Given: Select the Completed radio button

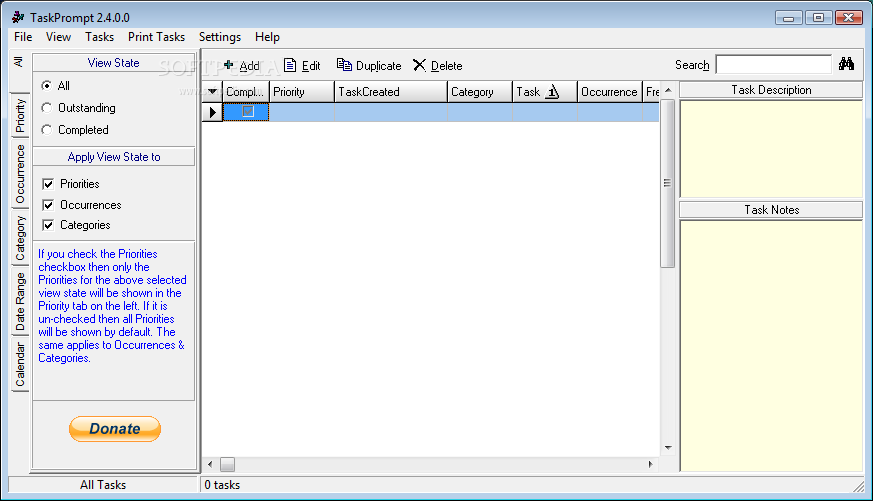Looking at the screenshot, I should (x=46, y=130).
